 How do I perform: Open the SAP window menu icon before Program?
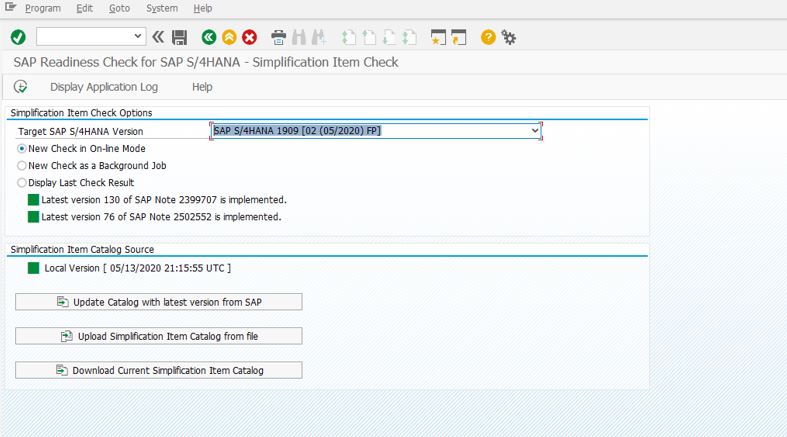click(11, 8)
